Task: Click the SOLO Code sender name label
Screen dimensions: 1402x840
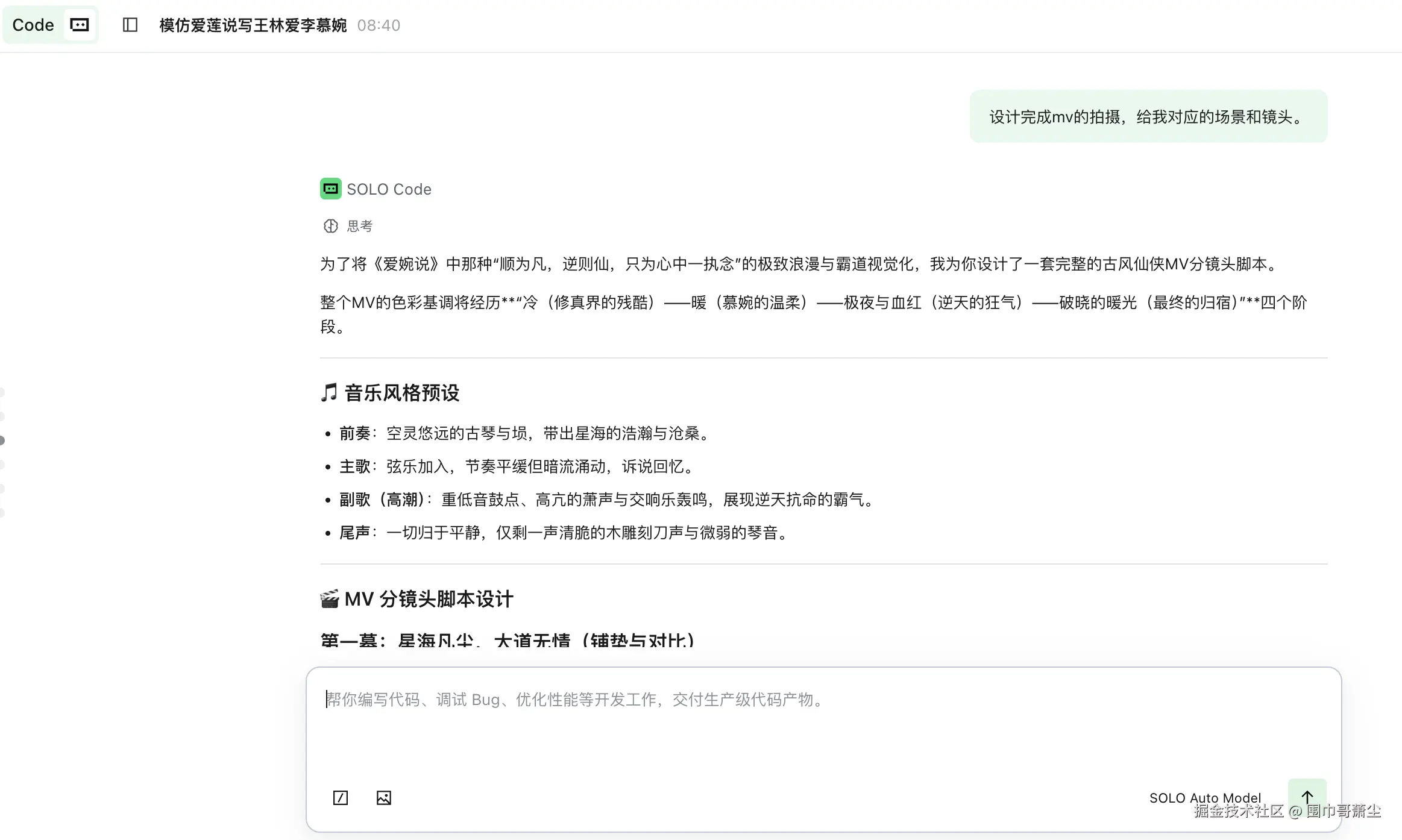Action: click(388, 189)
